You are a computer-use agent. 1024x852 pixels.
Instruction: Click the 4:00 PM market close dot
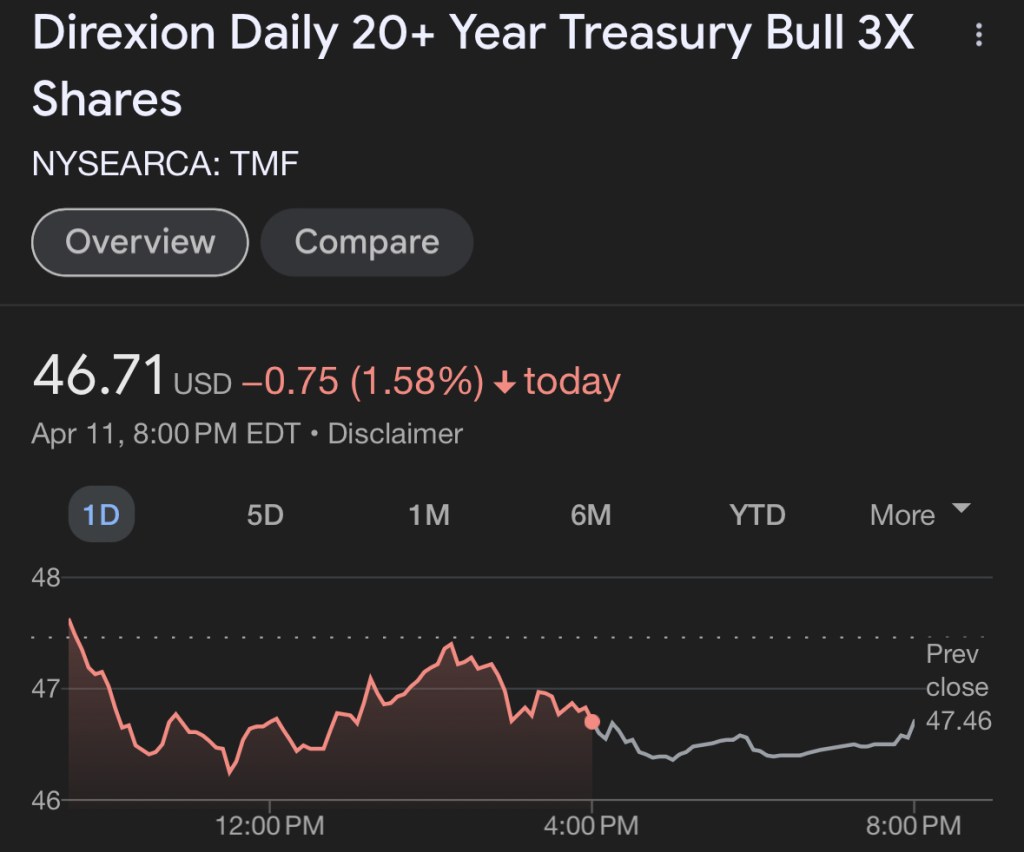[x=592, y=722]
